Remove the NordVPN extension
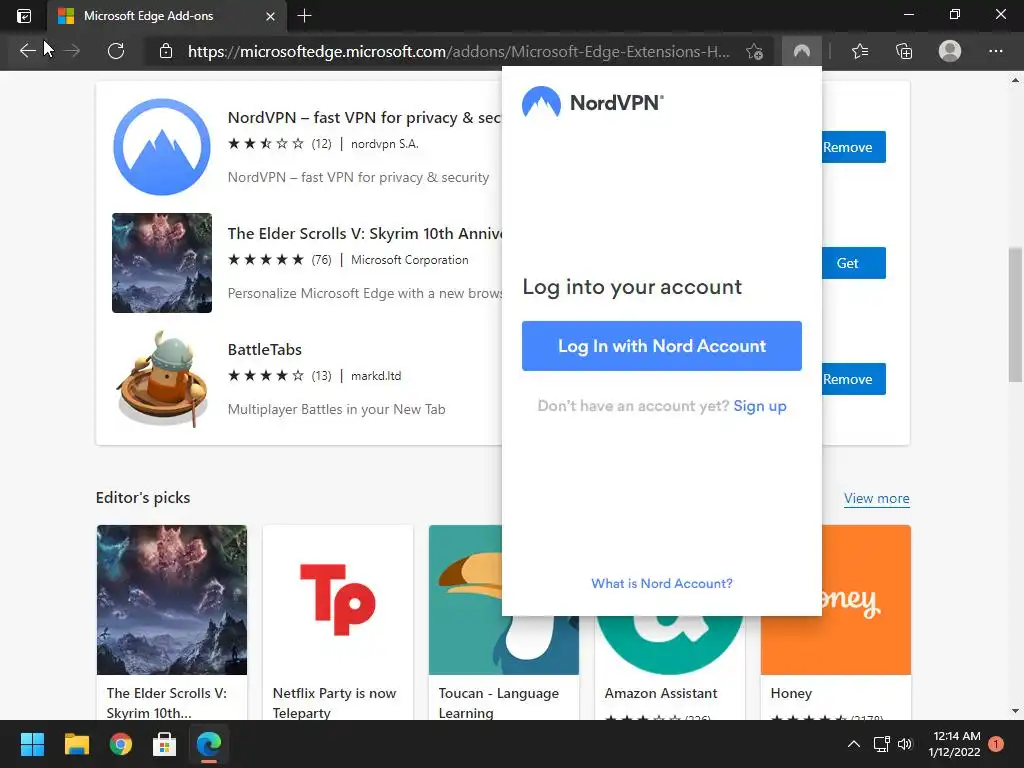The width and height of the screenshot is (1024, 768). [853, 147]
